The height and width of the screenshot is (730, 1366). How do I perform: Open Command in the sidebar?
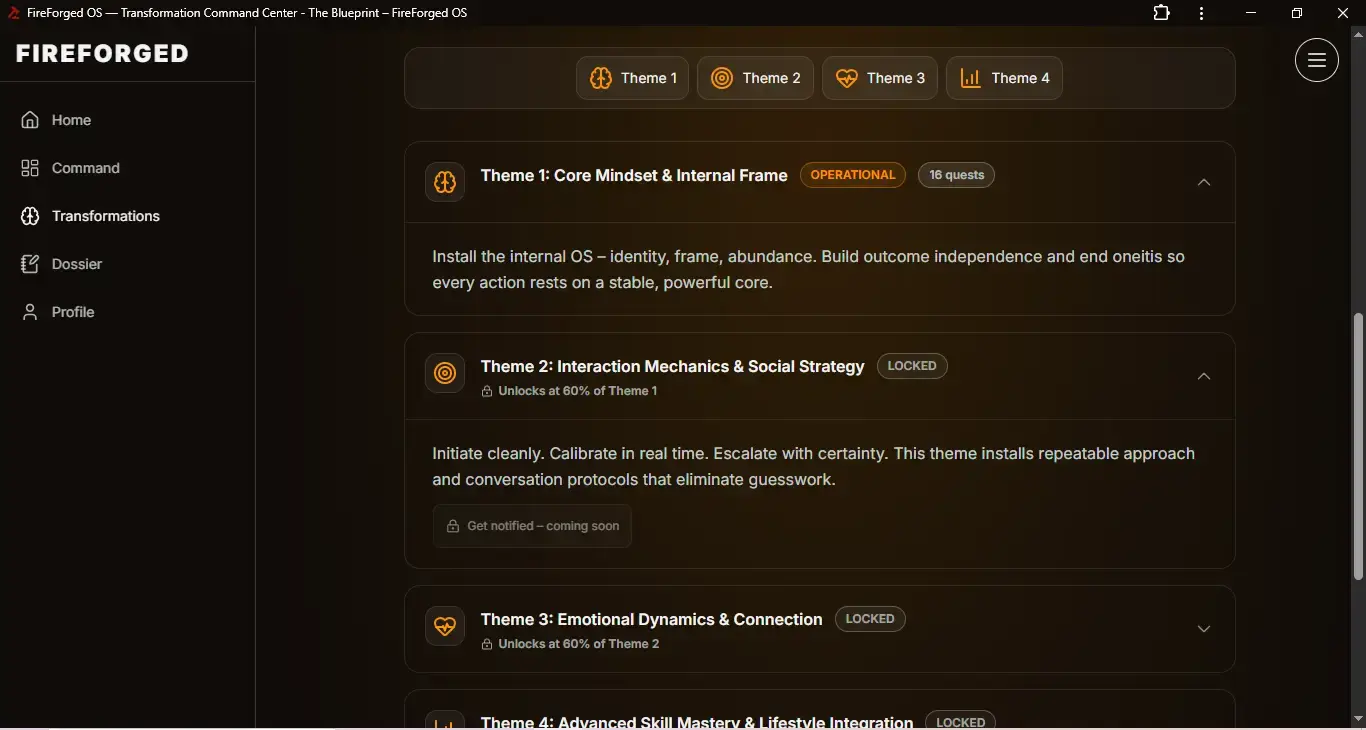coord(85,168)
